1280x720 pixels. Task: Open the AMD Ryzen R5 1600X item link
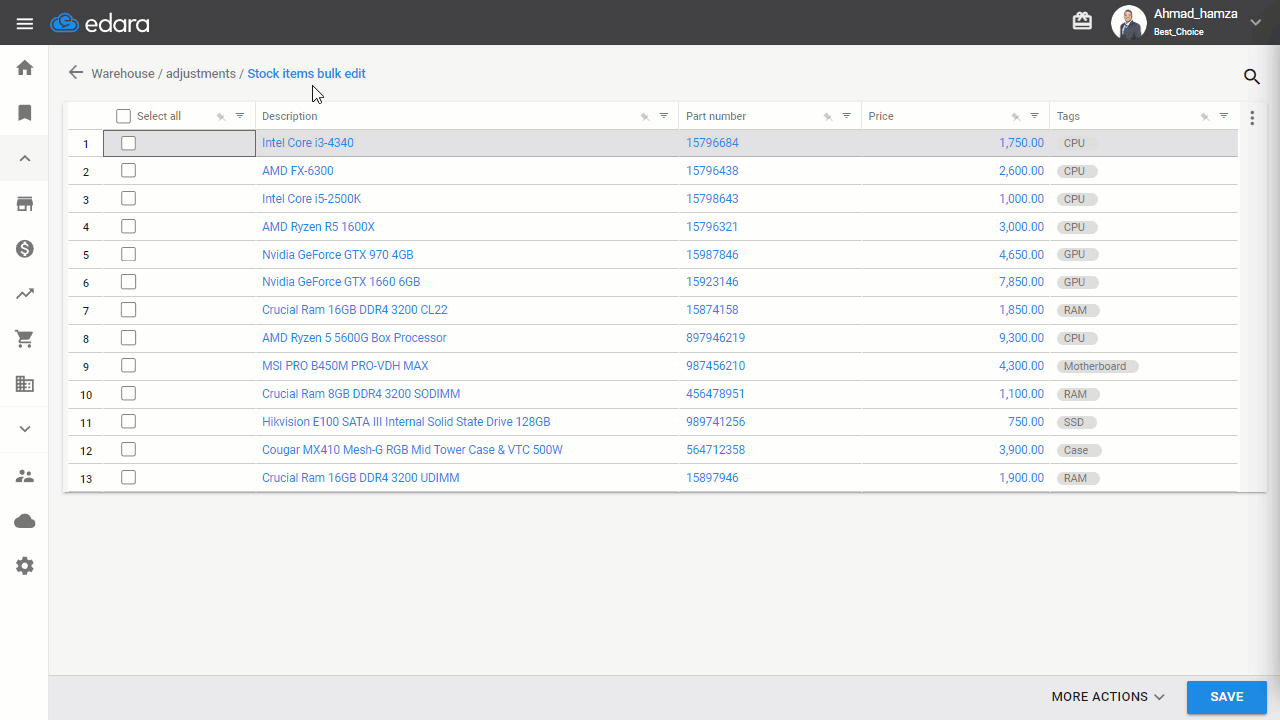click(x=318, y=227)
